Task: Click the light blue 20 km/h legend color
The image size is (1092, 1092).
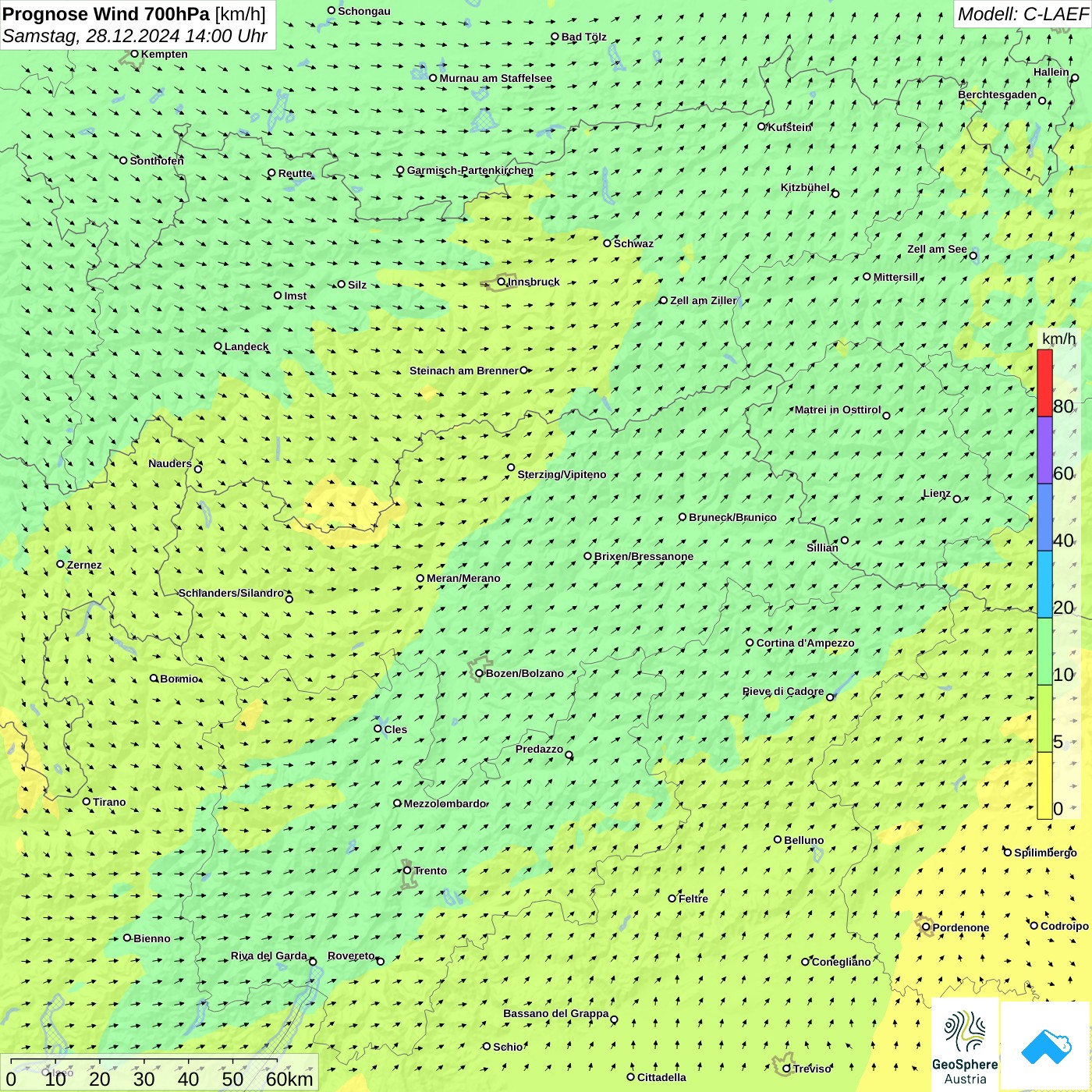Action: click(x=1044, y=585)
